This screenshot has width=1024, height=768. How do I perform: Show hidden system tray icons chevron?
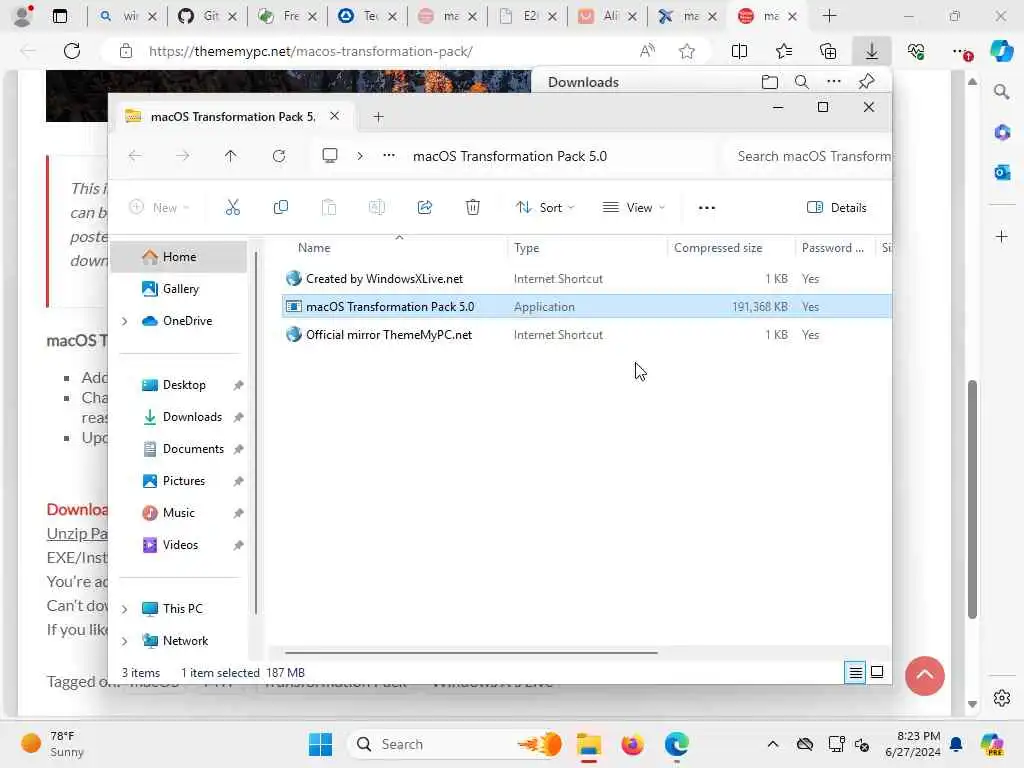click(x=773, y=744)
